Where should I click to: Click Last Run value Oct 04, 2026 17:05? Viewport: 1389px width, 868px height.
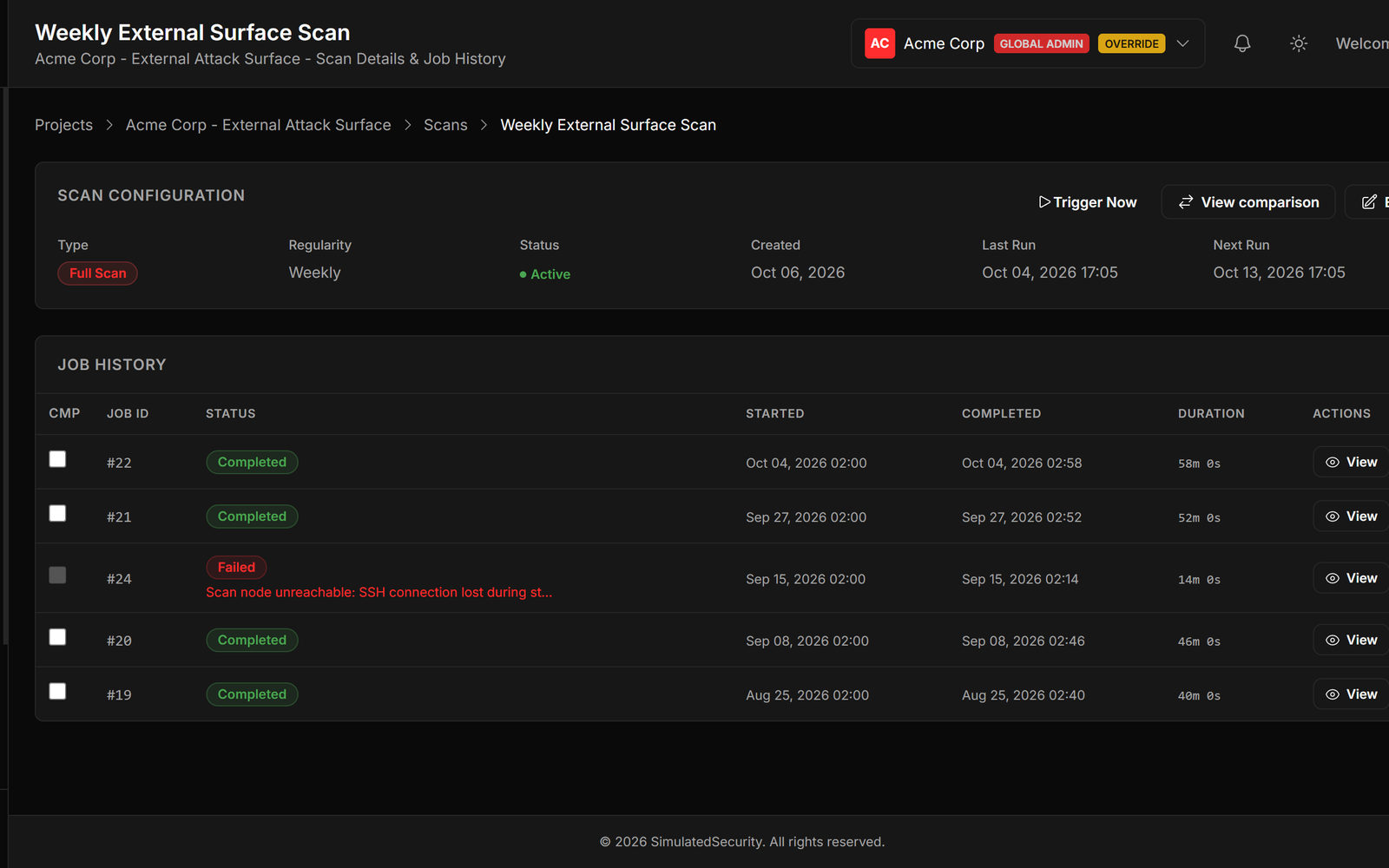[x=1050, y=273]
